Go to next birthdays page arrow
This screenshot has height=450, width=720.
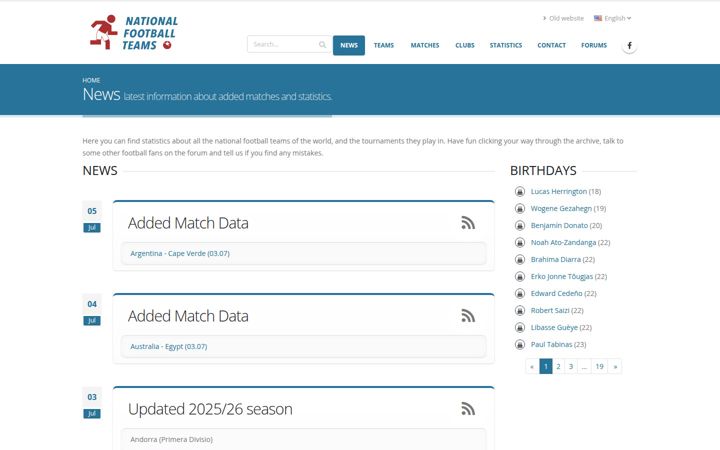[615, 366]
